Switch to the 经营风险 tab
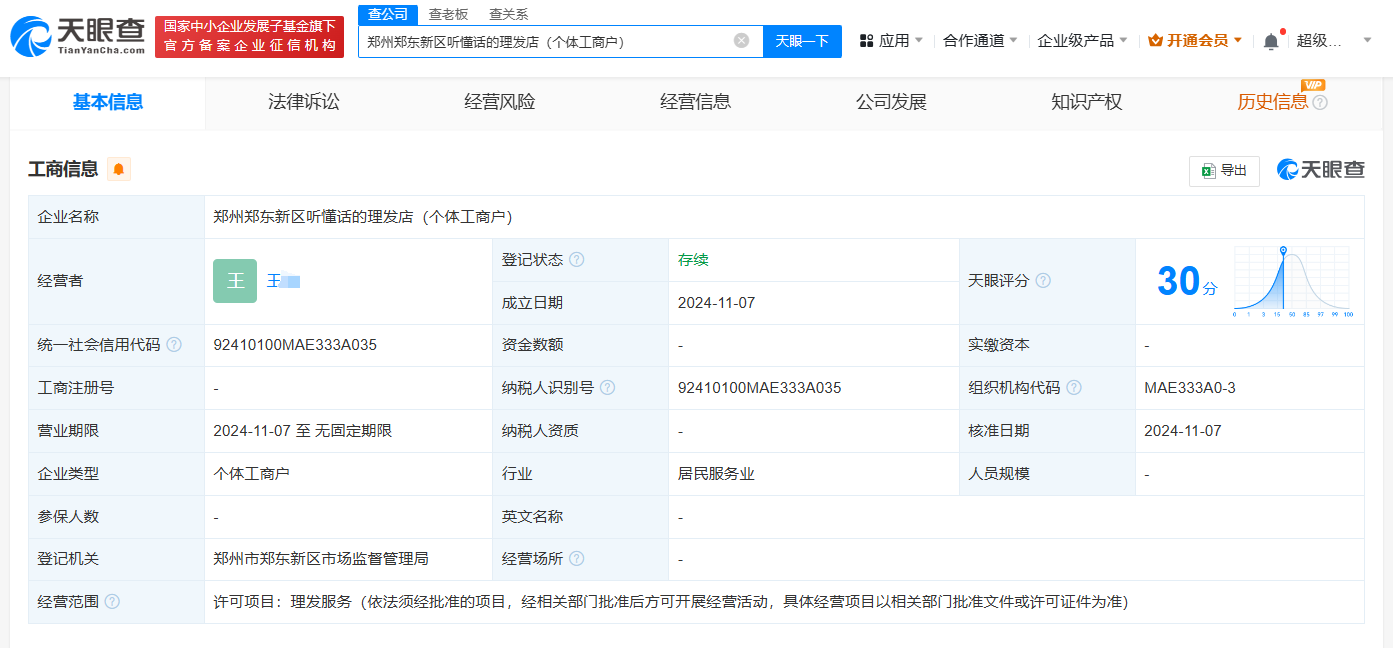Screen dimensions: 1393x648 tap(499, 102)
